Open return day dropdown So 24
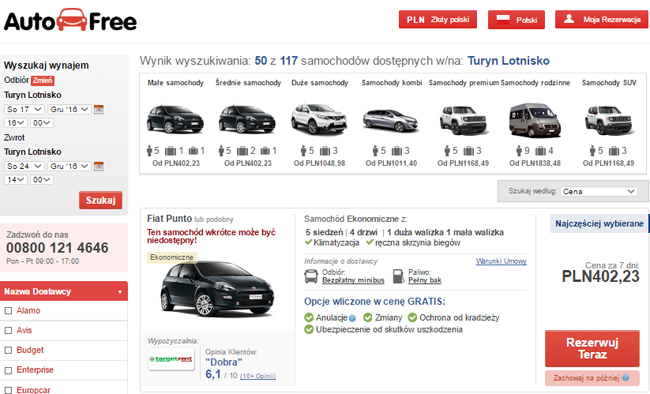The image size is (650, 394). point(24,166)
